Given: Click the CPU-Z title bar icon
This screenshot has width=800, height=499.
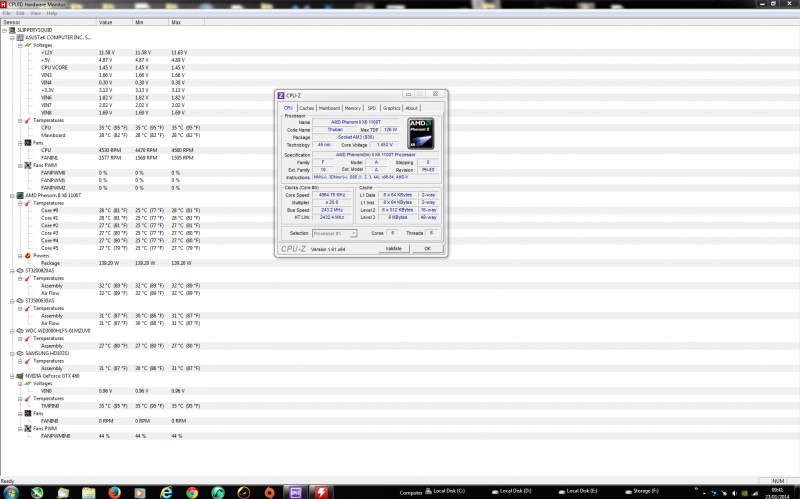Looking at the screenshot, I should (281, 95).
